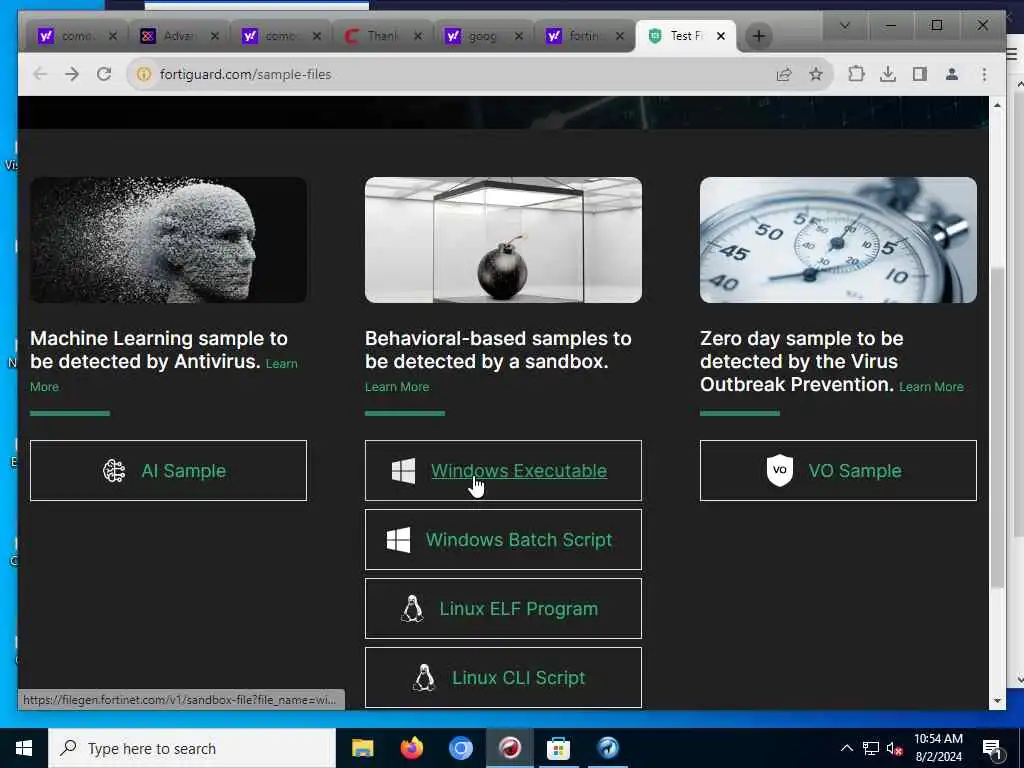1024x768 pixels.
Task: Open the Extensions puzzle icon
Action: click(x=856, y=74)
